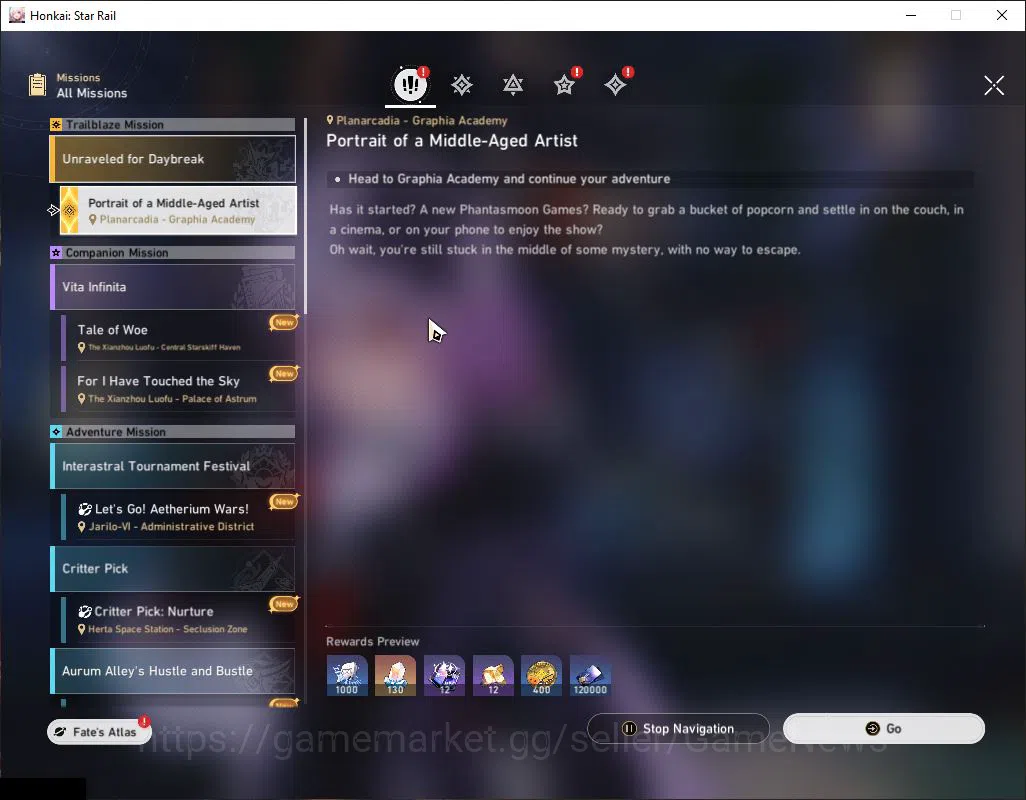View the purple reward item with 12 count

tap(444, 676)
